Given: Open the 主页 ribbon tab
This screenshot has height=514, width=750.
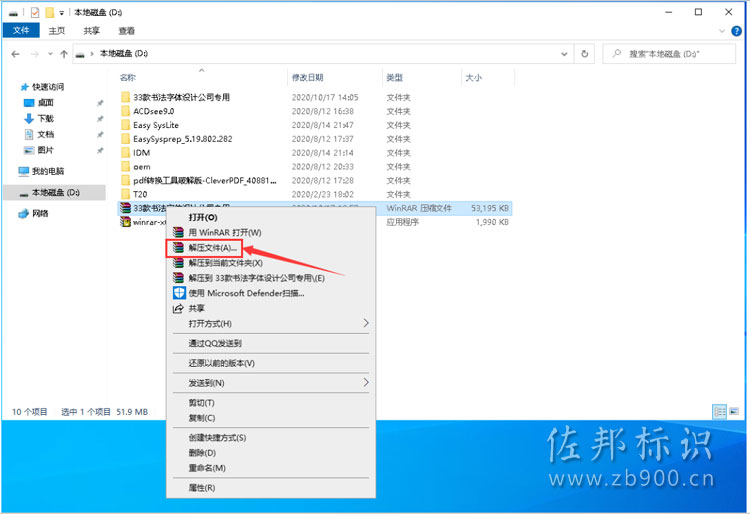Looking at the screenshot, I should coord(56,31).
